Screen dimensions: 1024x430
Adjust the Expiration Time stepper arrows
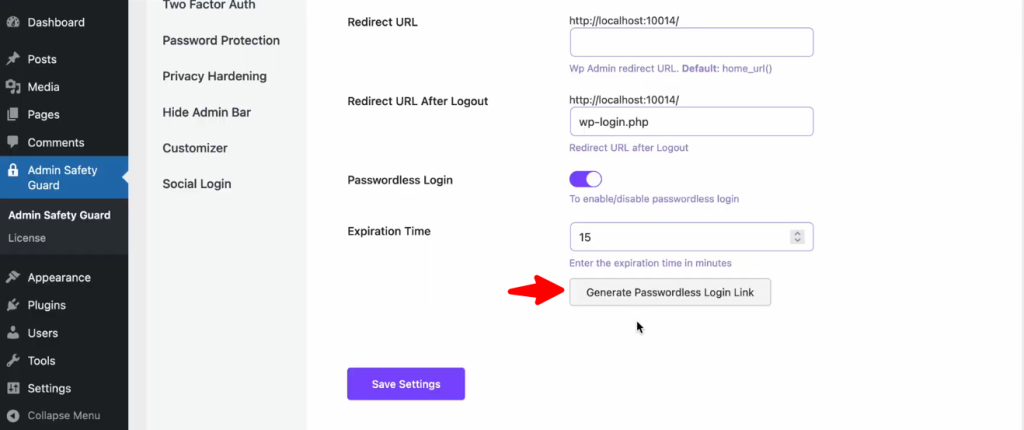pyautogui.click(x=797, y=237)
